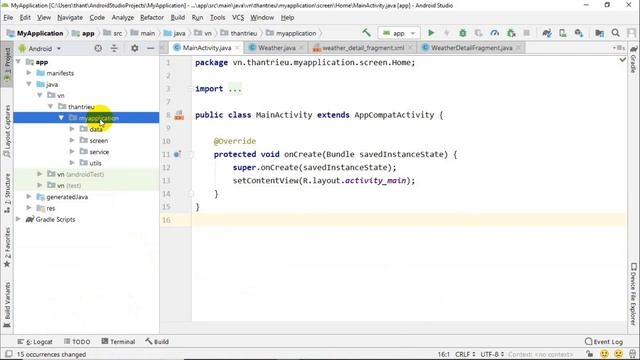640x360 pixels.
Task: Open the Build tool window
Action: [157, 342]
